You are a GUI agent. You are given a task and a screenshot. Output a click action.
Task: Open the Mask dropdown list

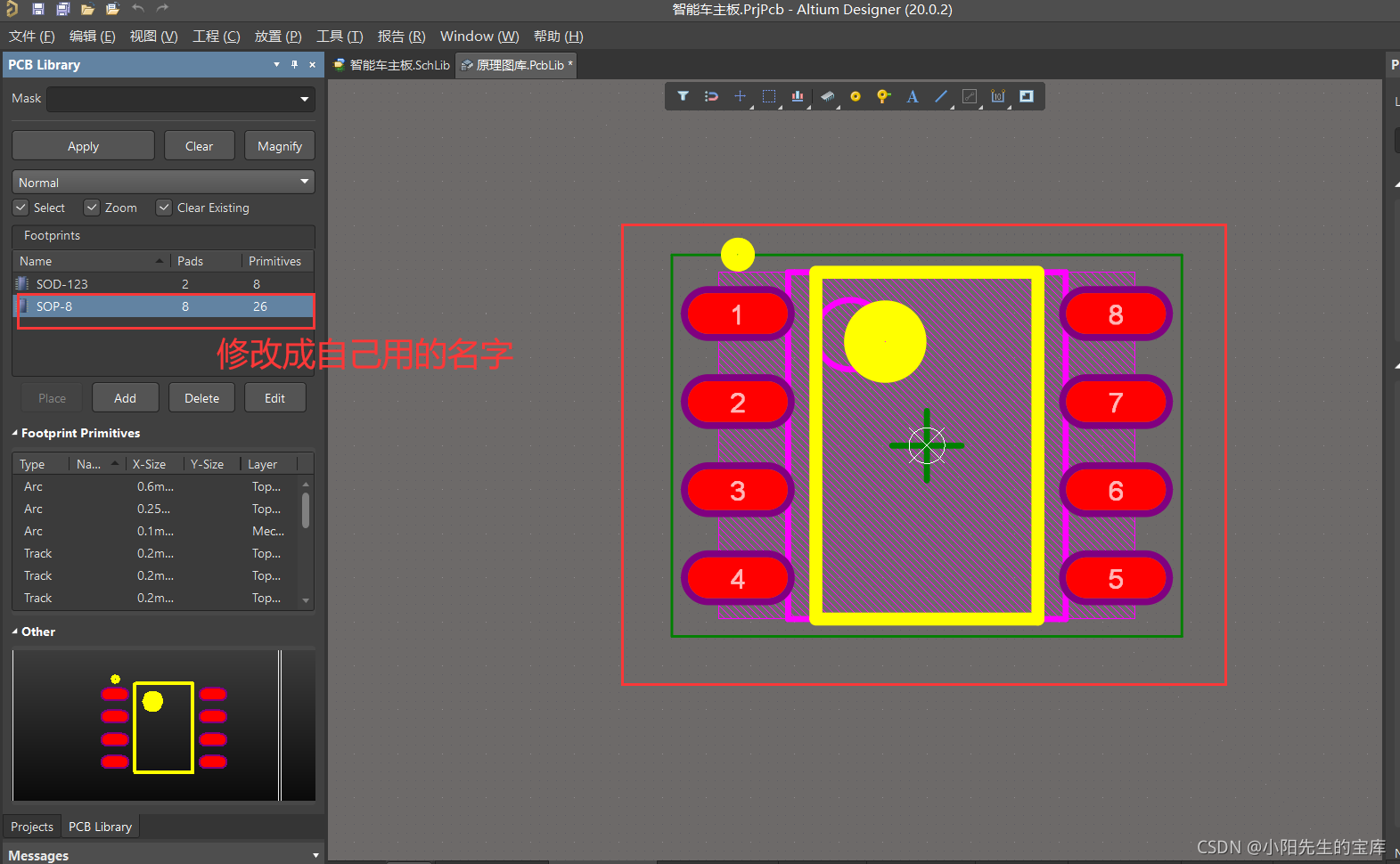click(x=305, y=99)
